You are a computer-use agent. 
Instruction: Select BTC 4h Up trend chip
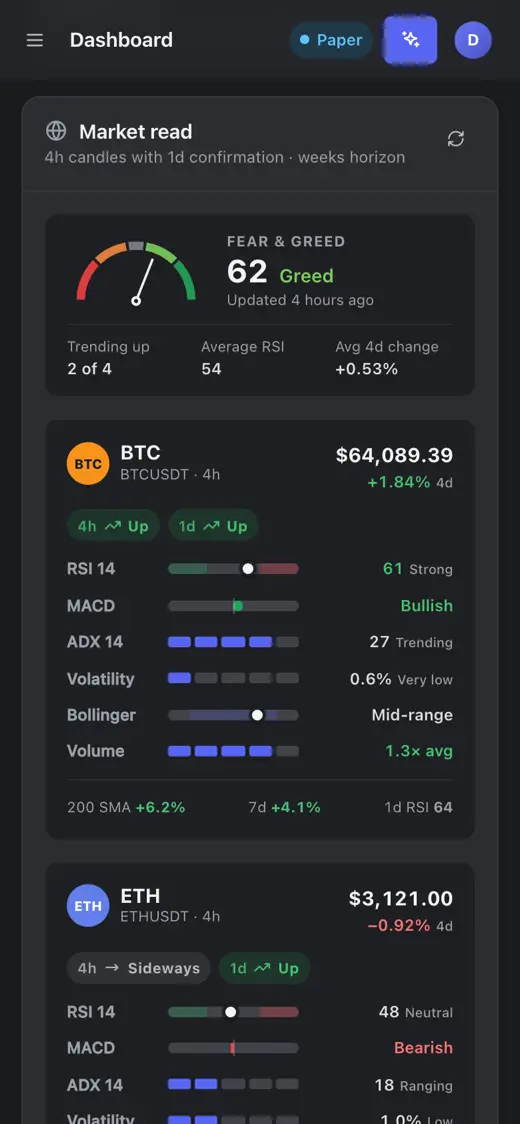[113, 526]
